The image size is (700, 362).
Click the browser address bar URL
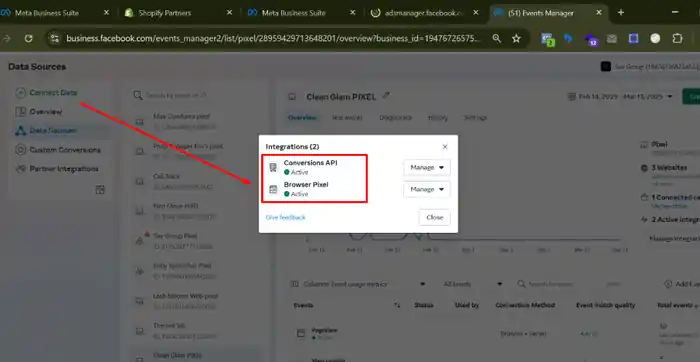point(273,39)
